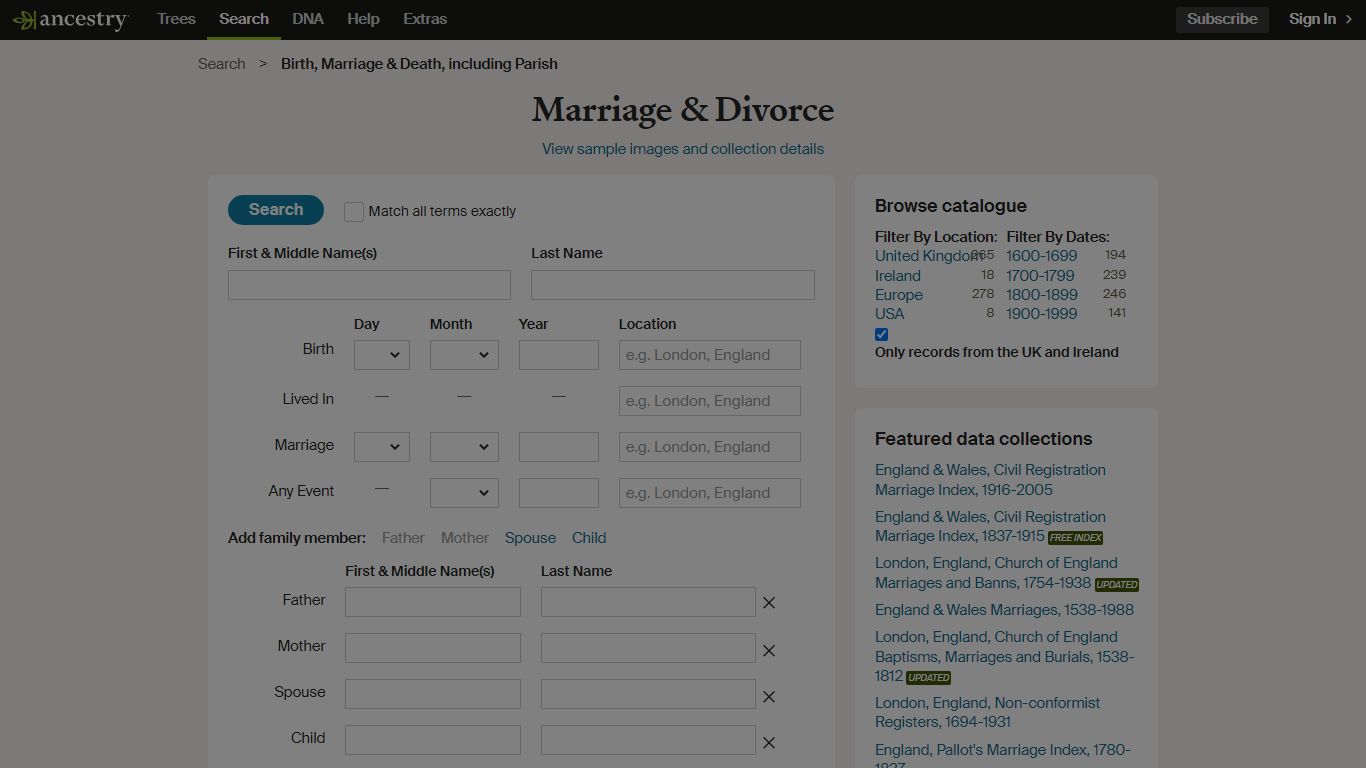
Task: Toggle Match all terms exactly checkbox
Action: click(354, 211)
